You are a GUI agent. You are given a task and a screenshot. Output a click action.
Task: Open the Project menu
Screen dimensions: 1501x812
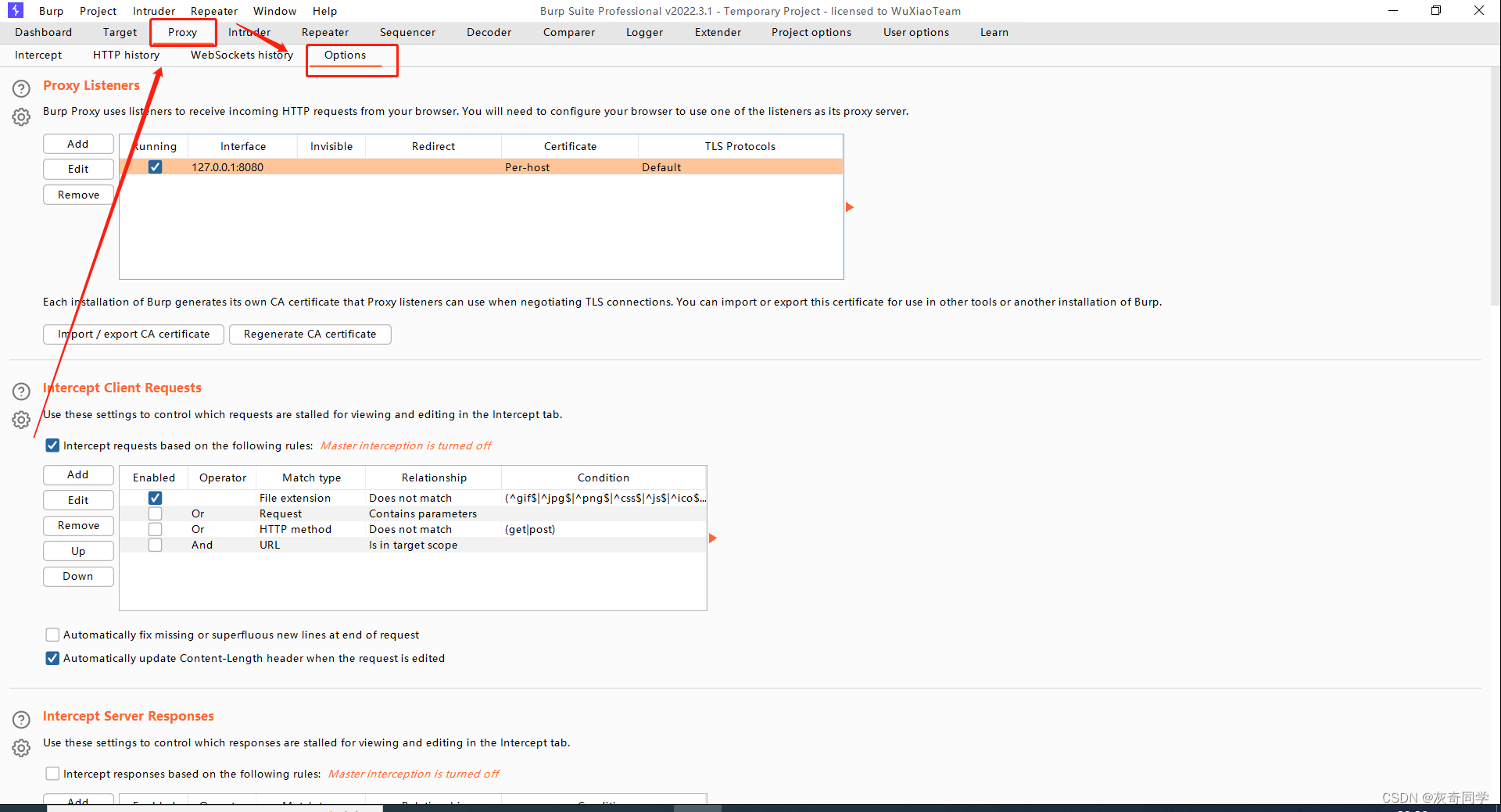pos(98,11)
